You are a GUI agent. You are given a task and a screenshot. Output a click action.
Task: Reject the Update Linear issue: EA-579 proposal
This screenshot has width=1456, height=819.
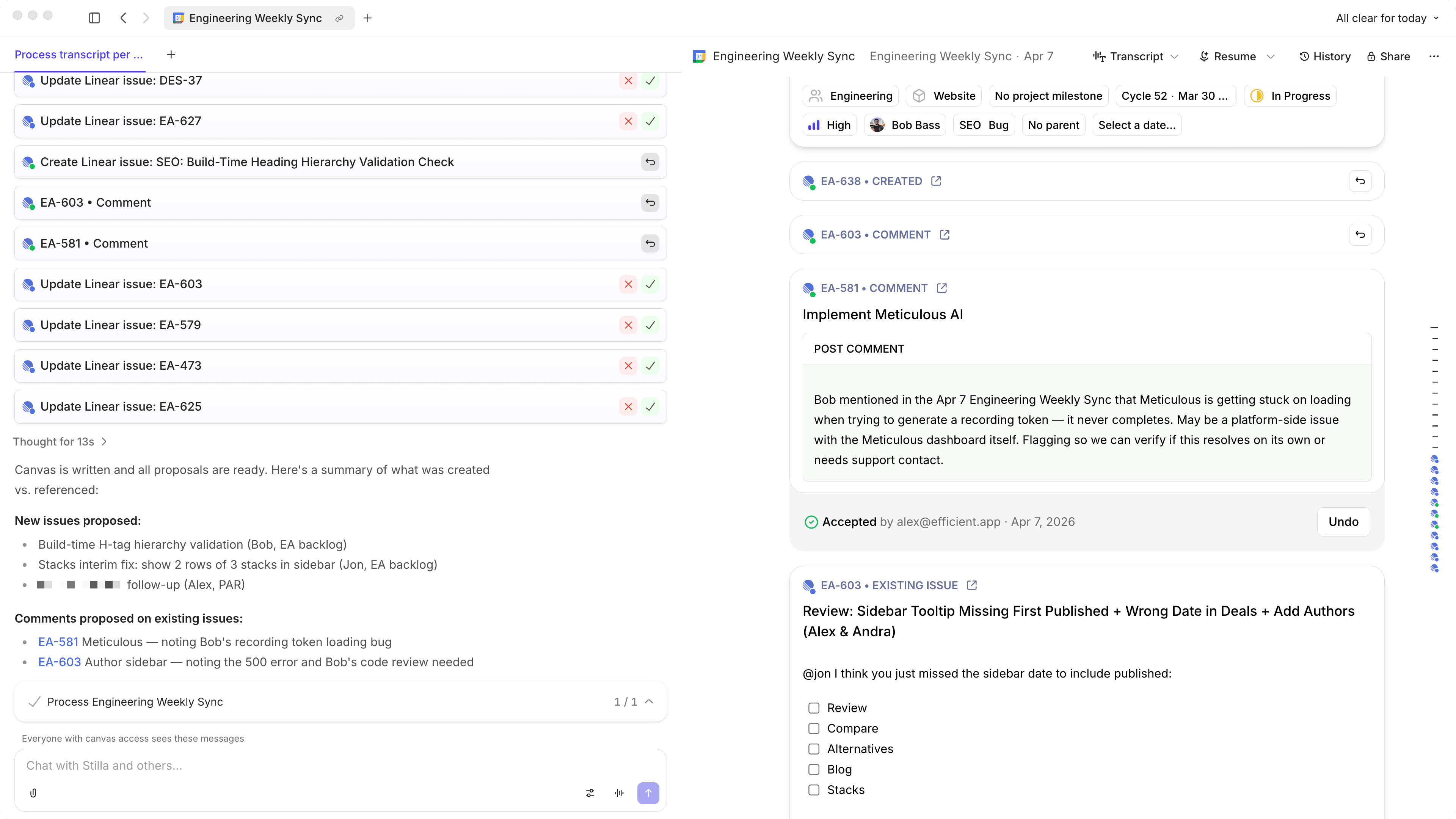(628, 325)
